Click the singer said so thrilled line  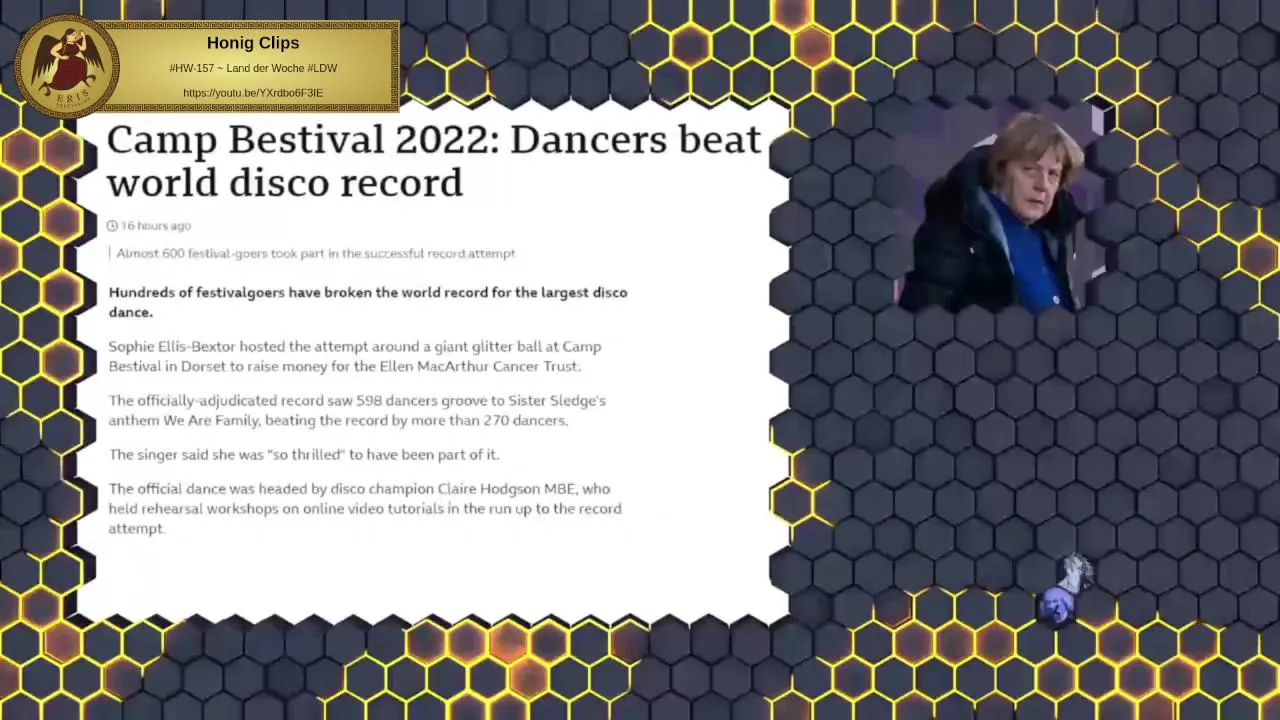pos(304,454)
